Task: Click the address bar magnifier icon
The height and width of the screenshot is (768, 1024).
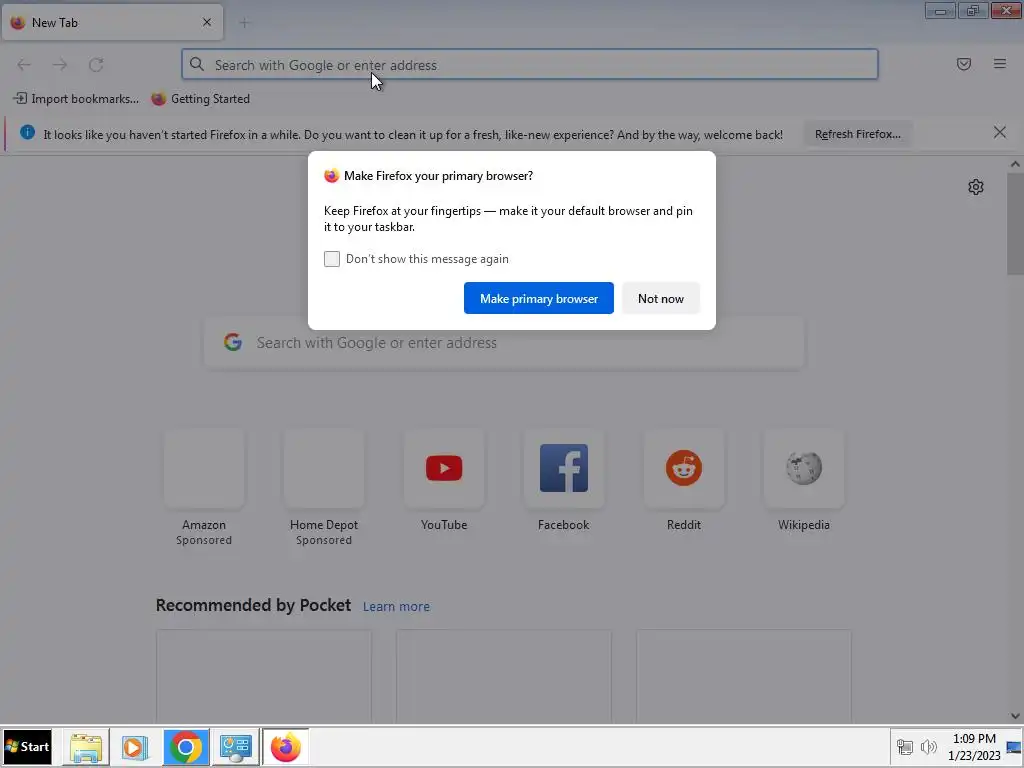Action: pyautogui.click(x=197, y=64)
